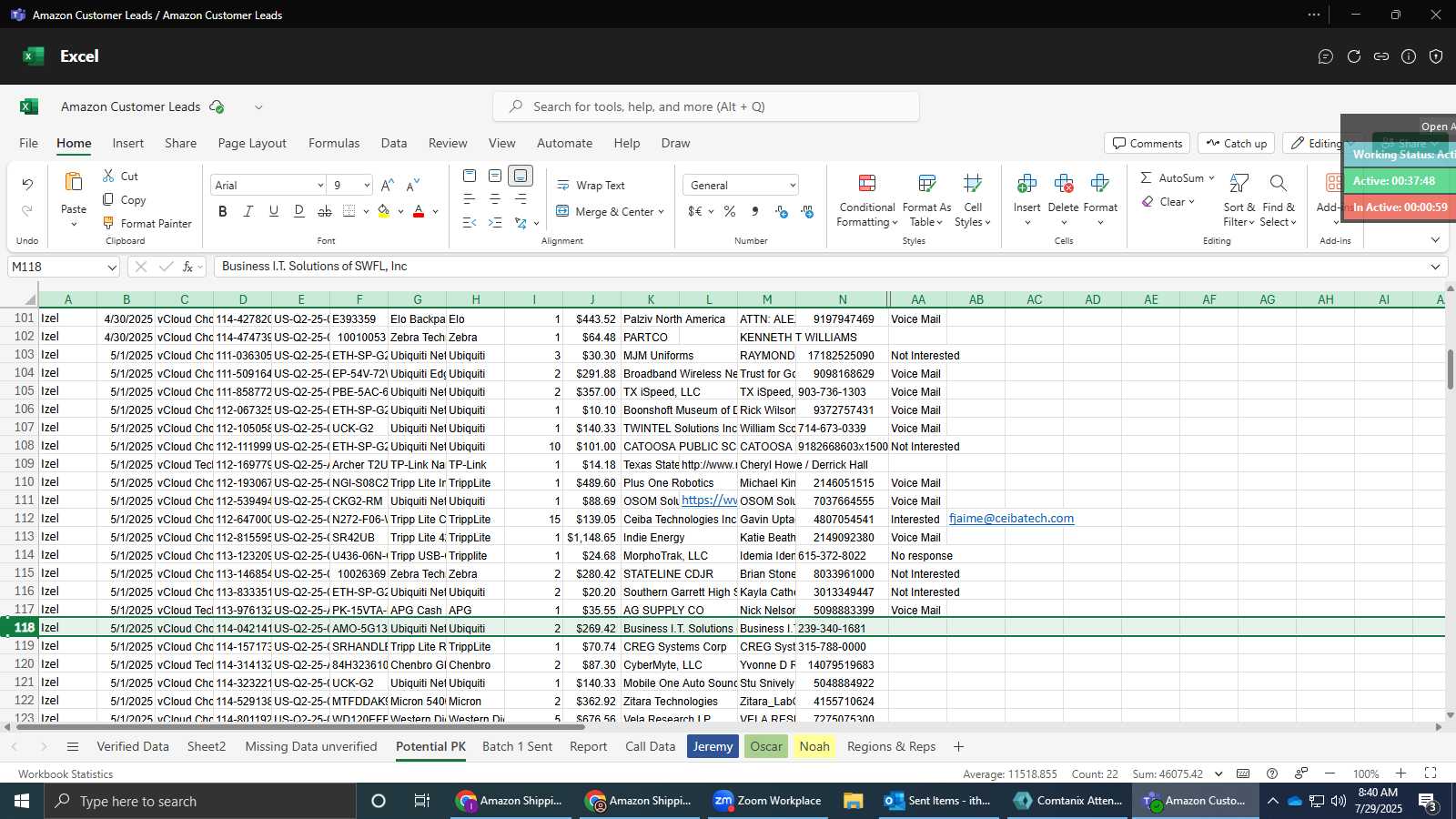Switch to the Insert ribbon tab
1456x819 pixels.
(128, 143)
